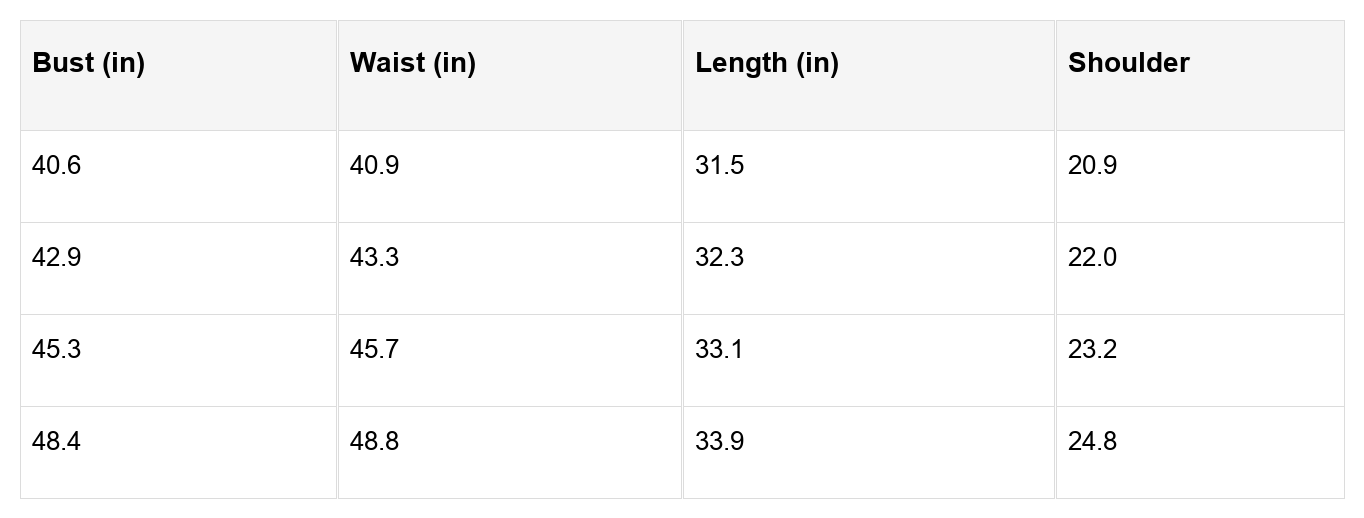Image resolution: width=1364 pixels, height=518 pixels.
Task: Click the Shoulder column header
Action: point(1129,63)
